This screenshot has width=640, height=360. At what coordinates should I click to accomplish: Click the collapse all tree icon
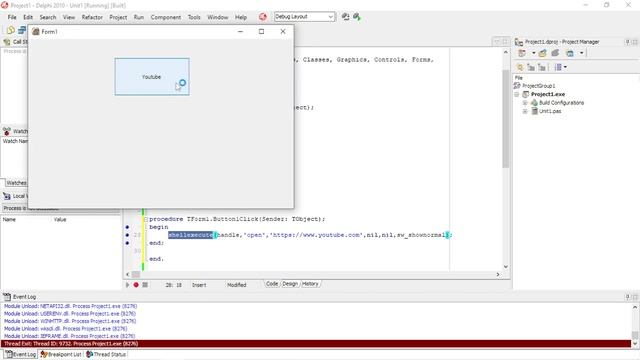(542, 67)
